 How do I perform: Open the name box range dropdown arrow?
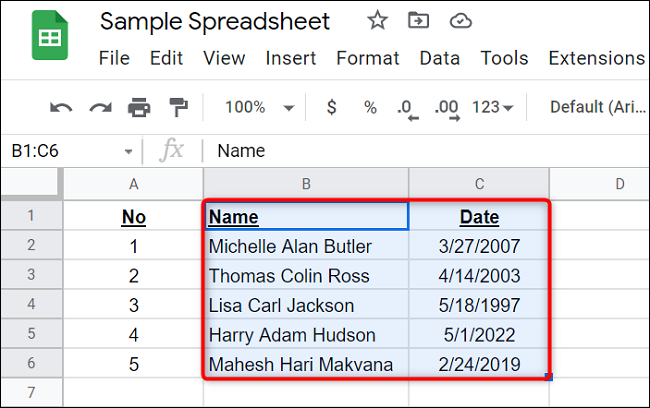pyautogui.click(x=128, y=151)
